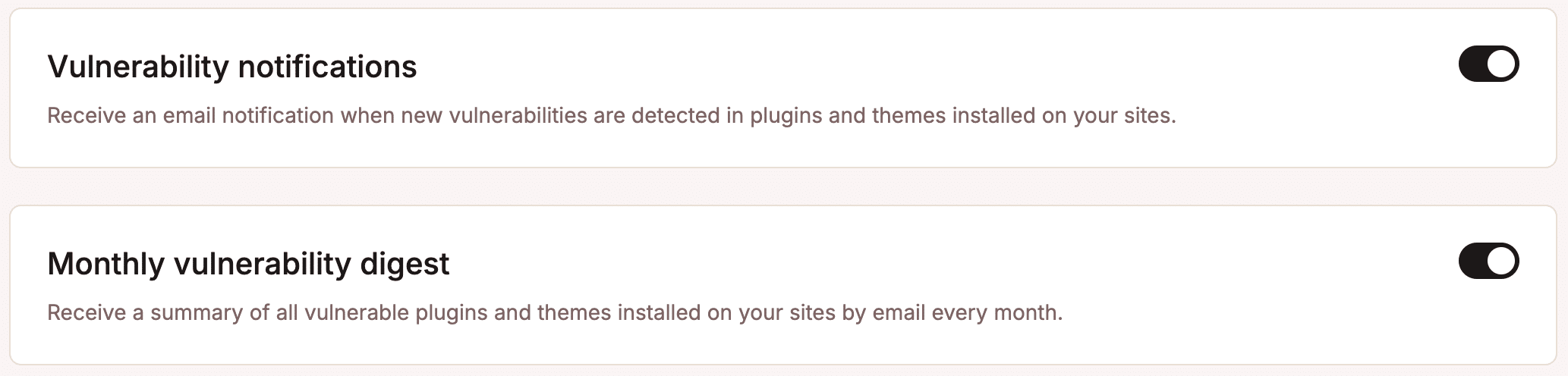Click the word "Monthly" in the second heading
The image size is (1568, 376).
tap(105, 264)
